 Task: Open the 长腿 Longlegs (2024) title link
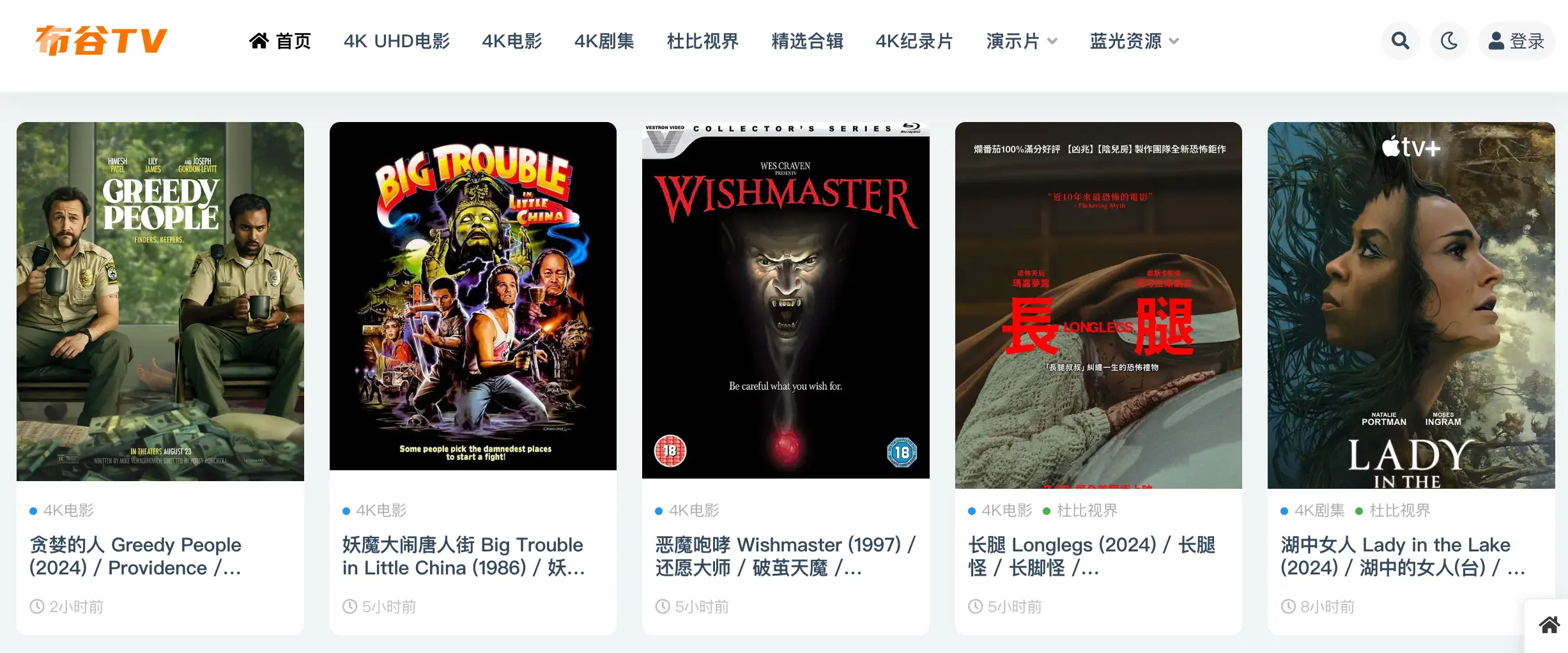pos(1092,556)
